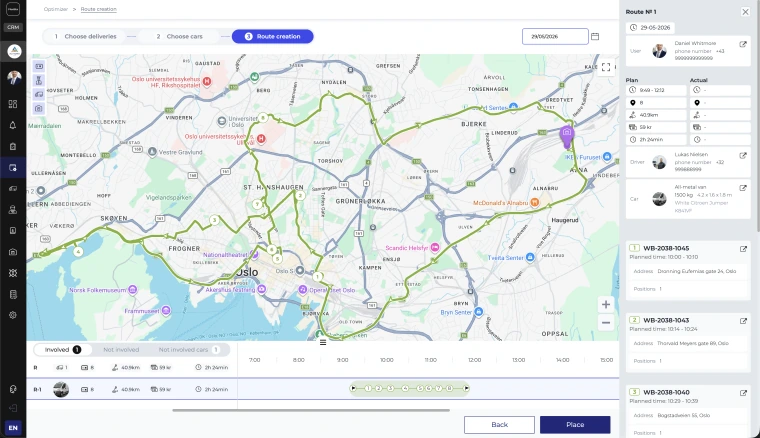Select the active route optimizer sidebar icon
This screenshot has width=760, height=438.
coord(13,168)
